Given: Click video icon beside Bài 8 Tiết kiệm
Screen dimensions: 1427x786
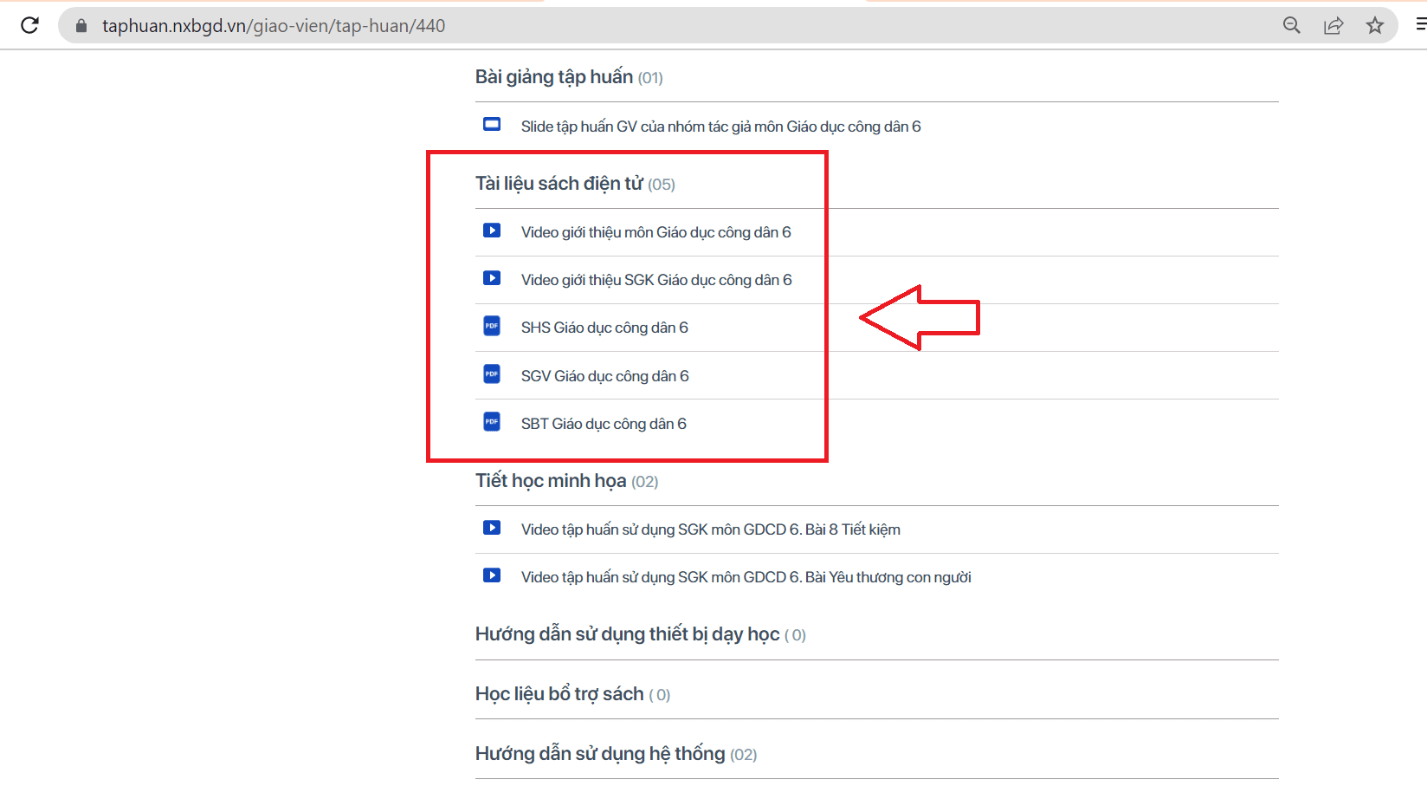Looking at the screenshot, I should (x=491, y=528).
